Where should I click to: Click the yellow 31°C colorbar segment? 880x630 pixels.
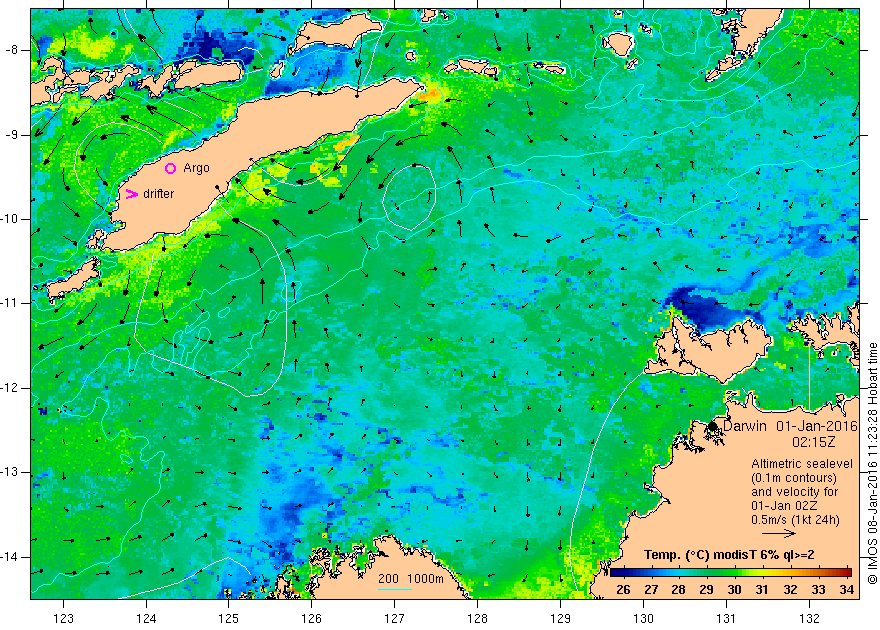(762, 573)
